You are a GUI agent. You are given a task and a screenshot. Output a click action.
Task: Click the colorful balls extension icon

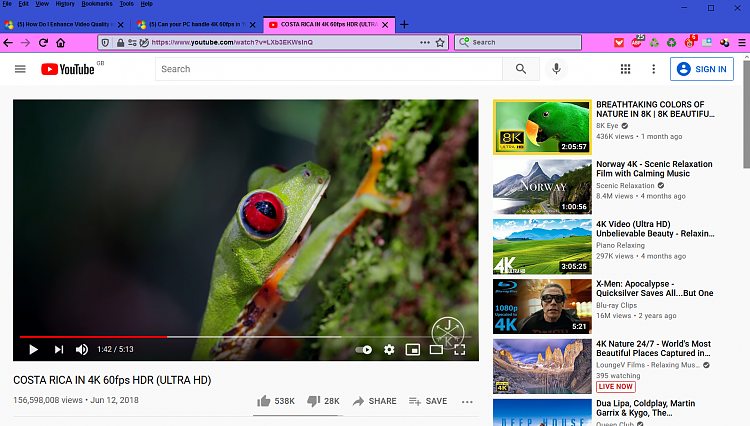725,43
